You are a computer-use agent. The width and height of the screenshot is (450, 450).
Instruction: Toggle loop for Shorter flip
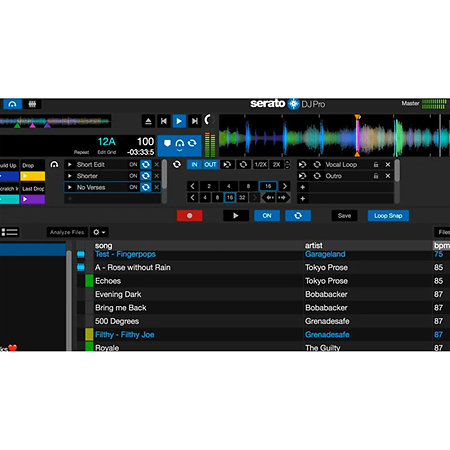(146, 176)
